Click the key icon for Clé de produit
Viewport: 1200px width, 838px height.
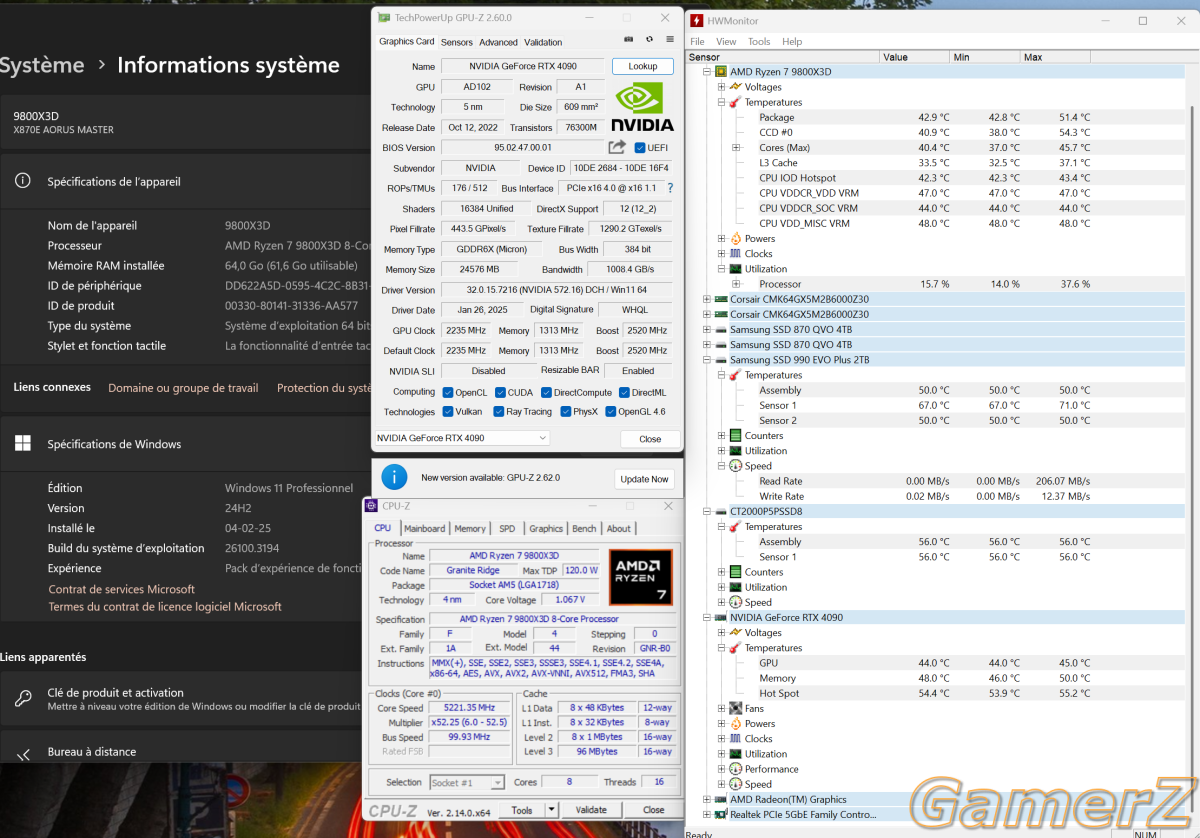(22, 698)
